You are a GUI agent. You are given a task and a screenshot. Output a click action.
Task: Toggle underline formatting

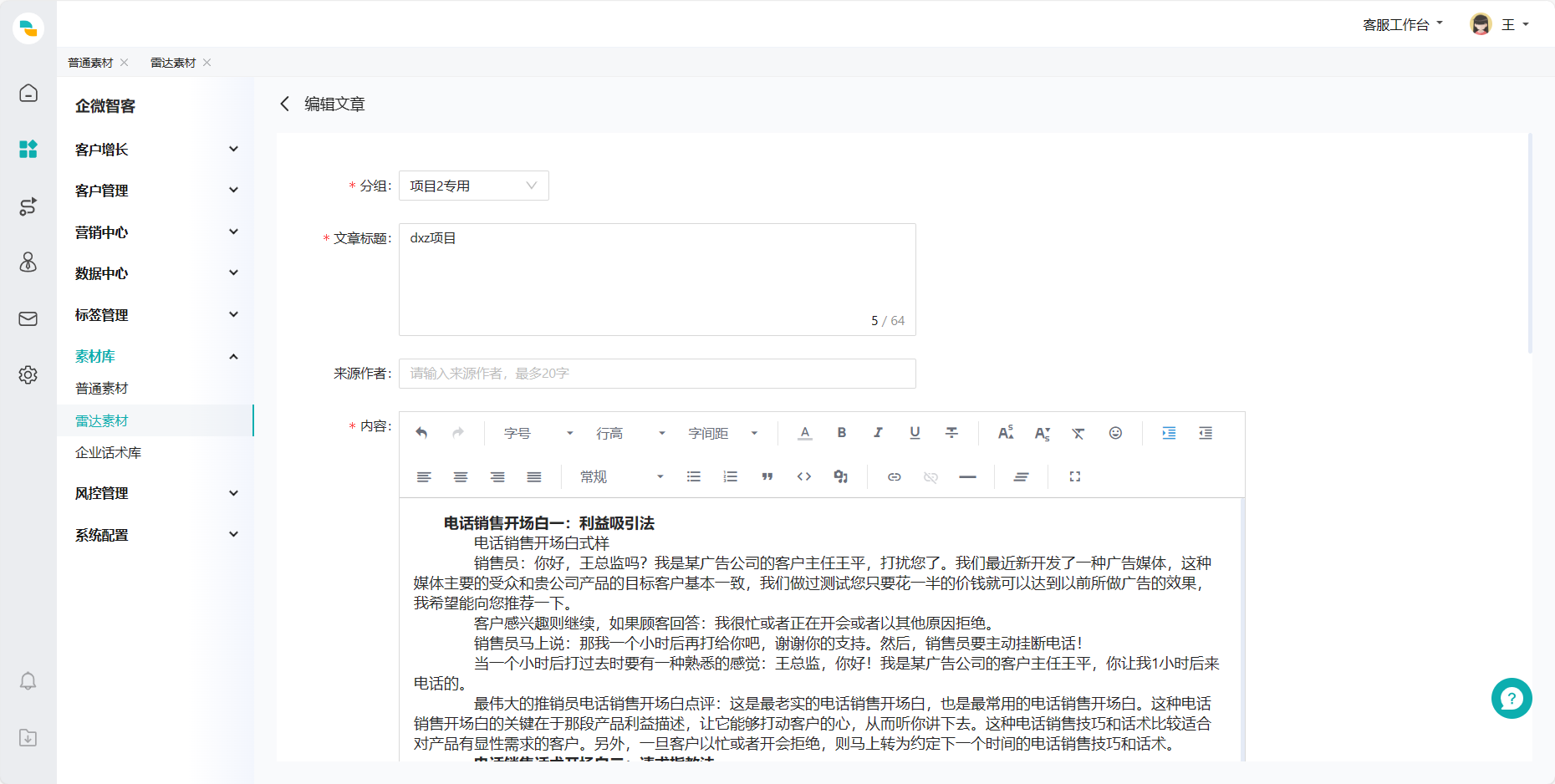point(915,433)
